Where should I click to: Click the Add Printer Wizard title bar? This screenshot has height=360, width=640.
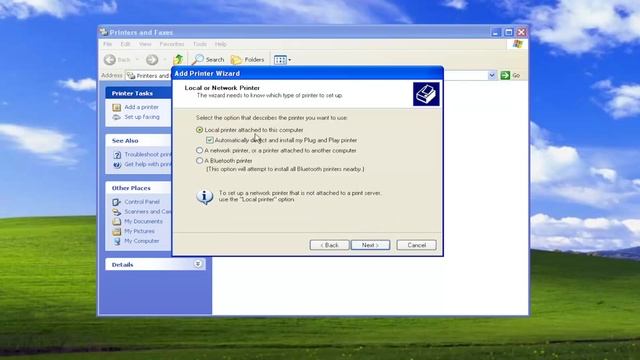(308, 73)
